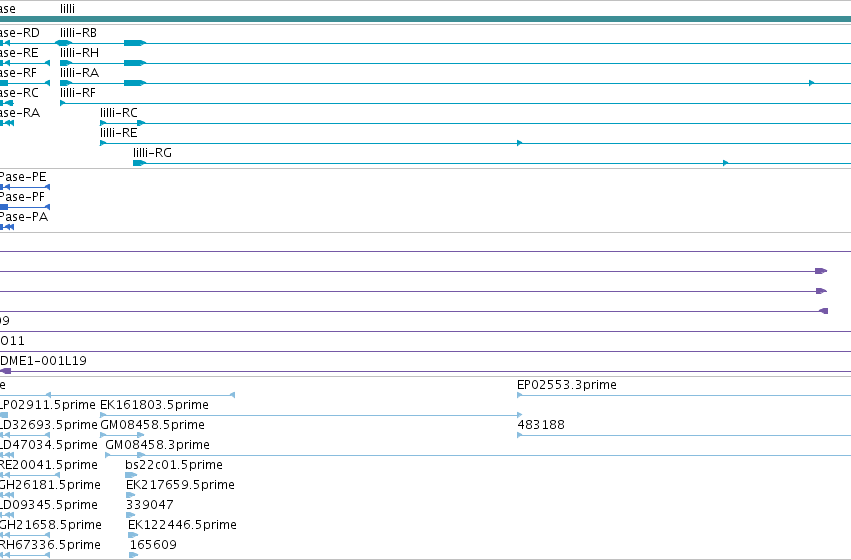Screen dimensions: 851x560
Task: Click the lilli-RA exon arrow in the long intron
Action: [x=812, y=83]
